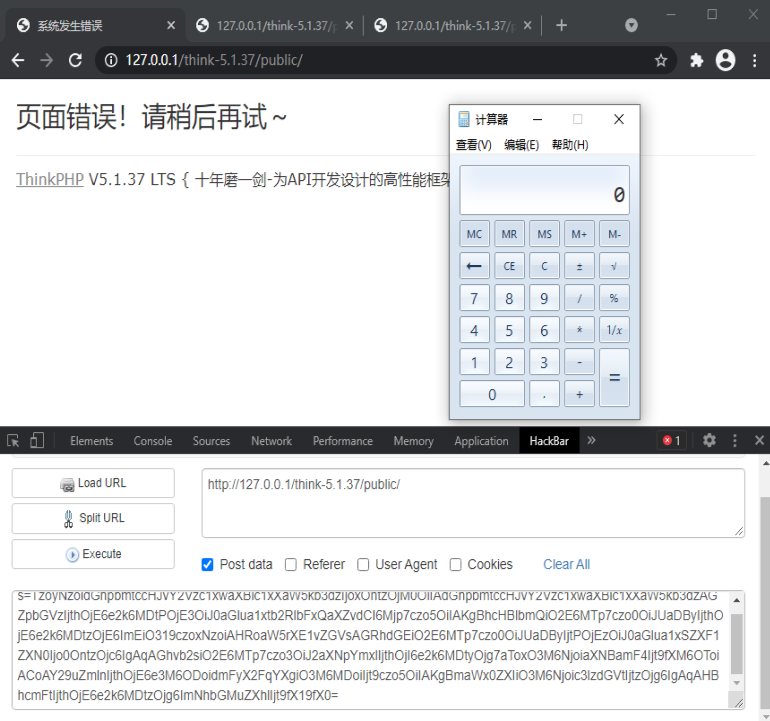Click the calculator digit 5
The width and height of the screenshot is (770, 721).
point(509,330)
